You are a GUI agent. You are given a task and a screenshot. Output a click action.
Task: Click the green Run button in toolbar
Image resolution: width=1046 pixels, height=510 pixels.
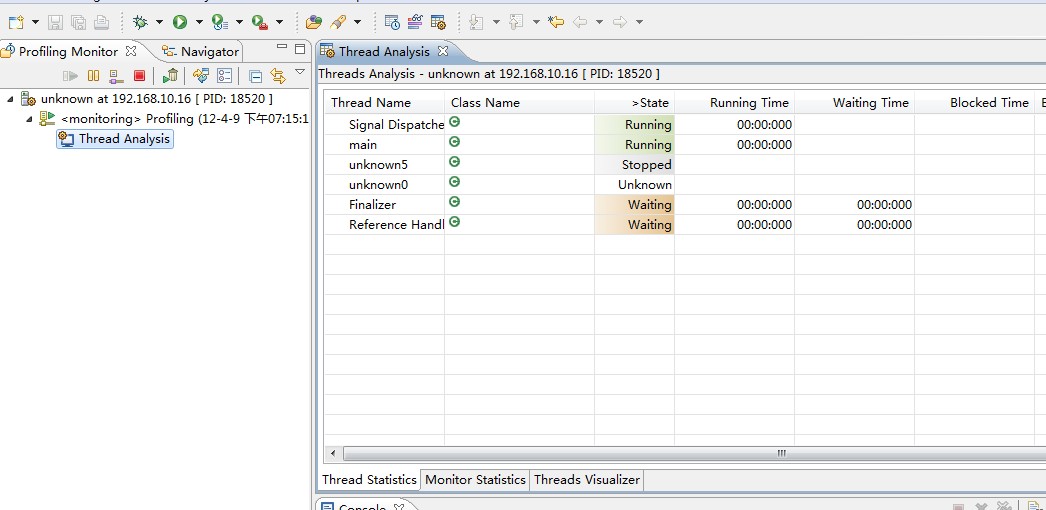tap(180, 21)
